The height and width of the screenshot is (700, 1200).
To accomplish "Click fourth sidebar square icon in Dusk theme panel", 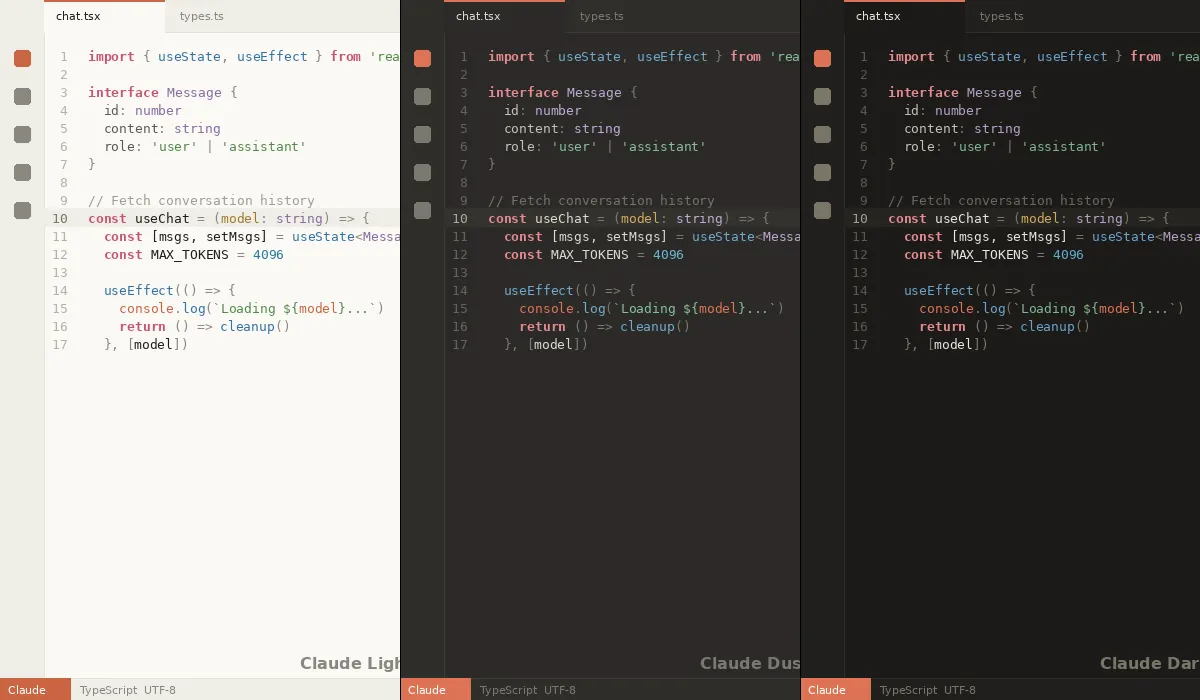I will click(422, 173).
